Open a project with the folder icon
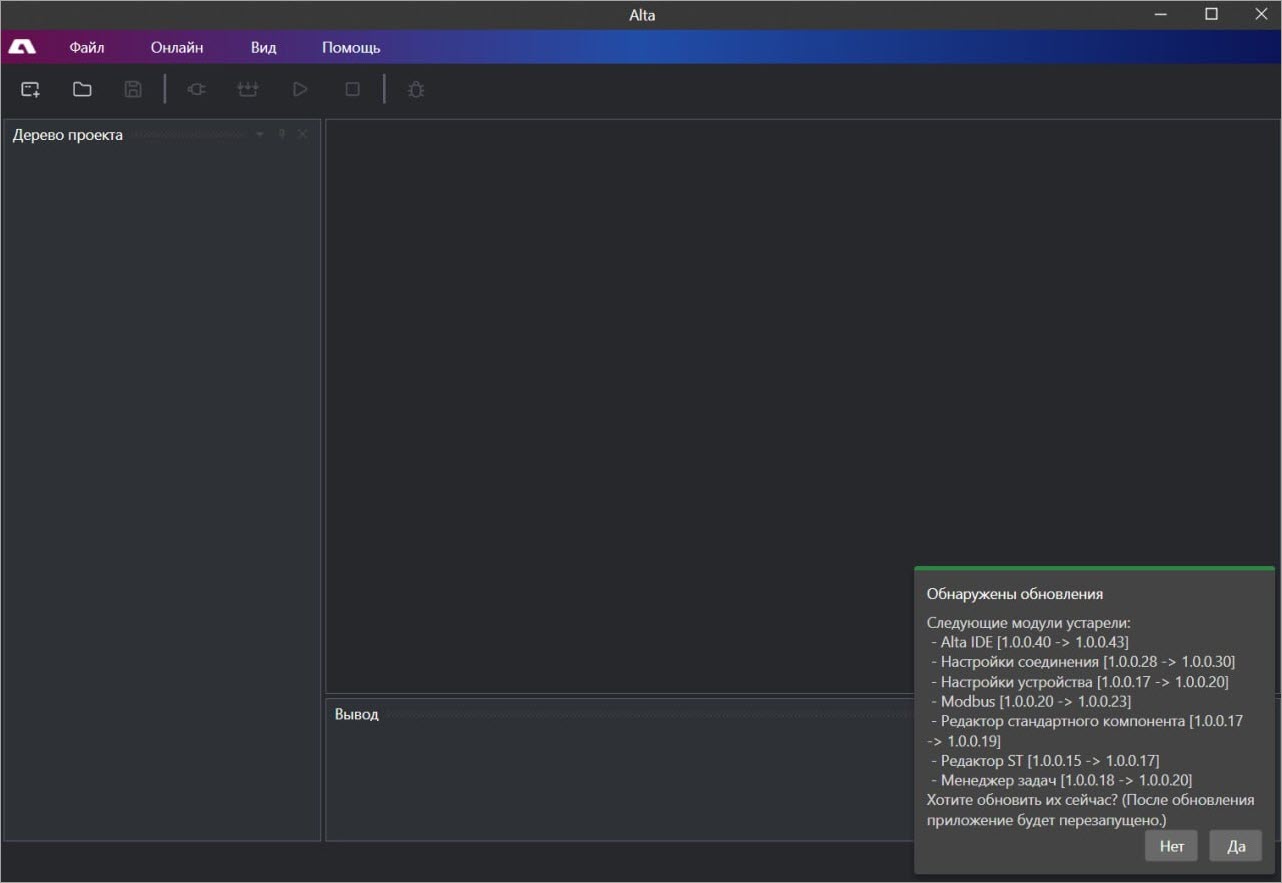The height and width of the screenshot is (883, 1282). pos(82,90)
